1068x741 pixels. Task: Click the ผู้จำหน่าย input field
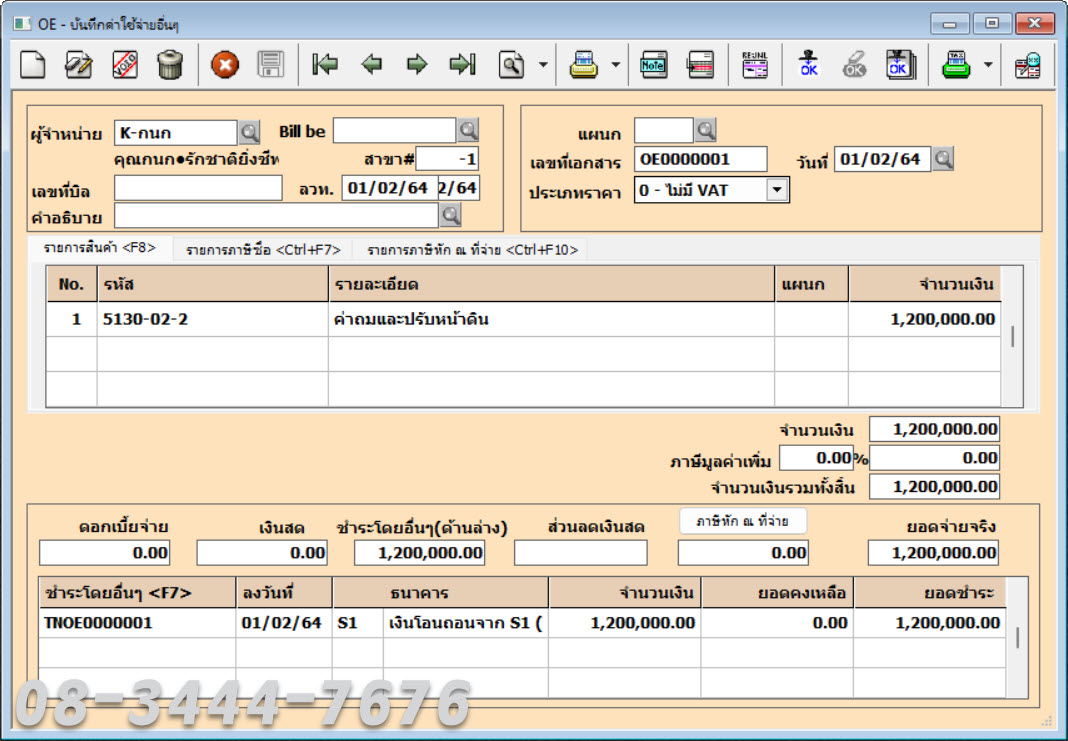tap(176, 133)
